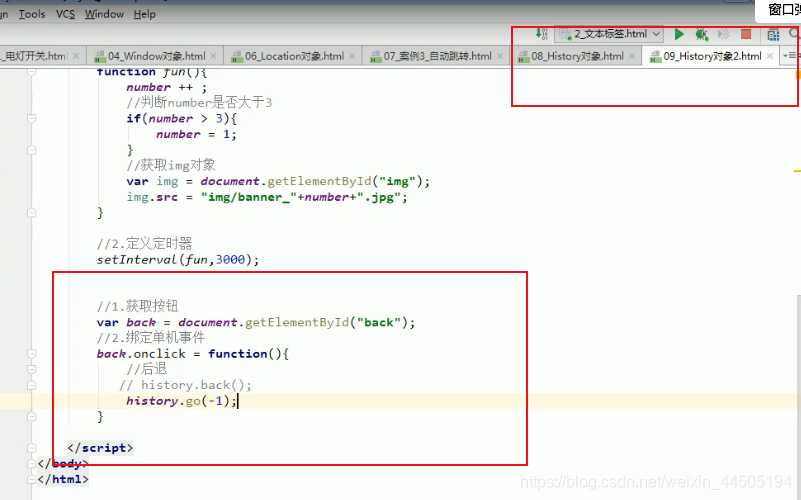Click on the setInterval(fun,3000); line
The width and height of the screenshot is (801, 500).
click(x=178, y=259)
